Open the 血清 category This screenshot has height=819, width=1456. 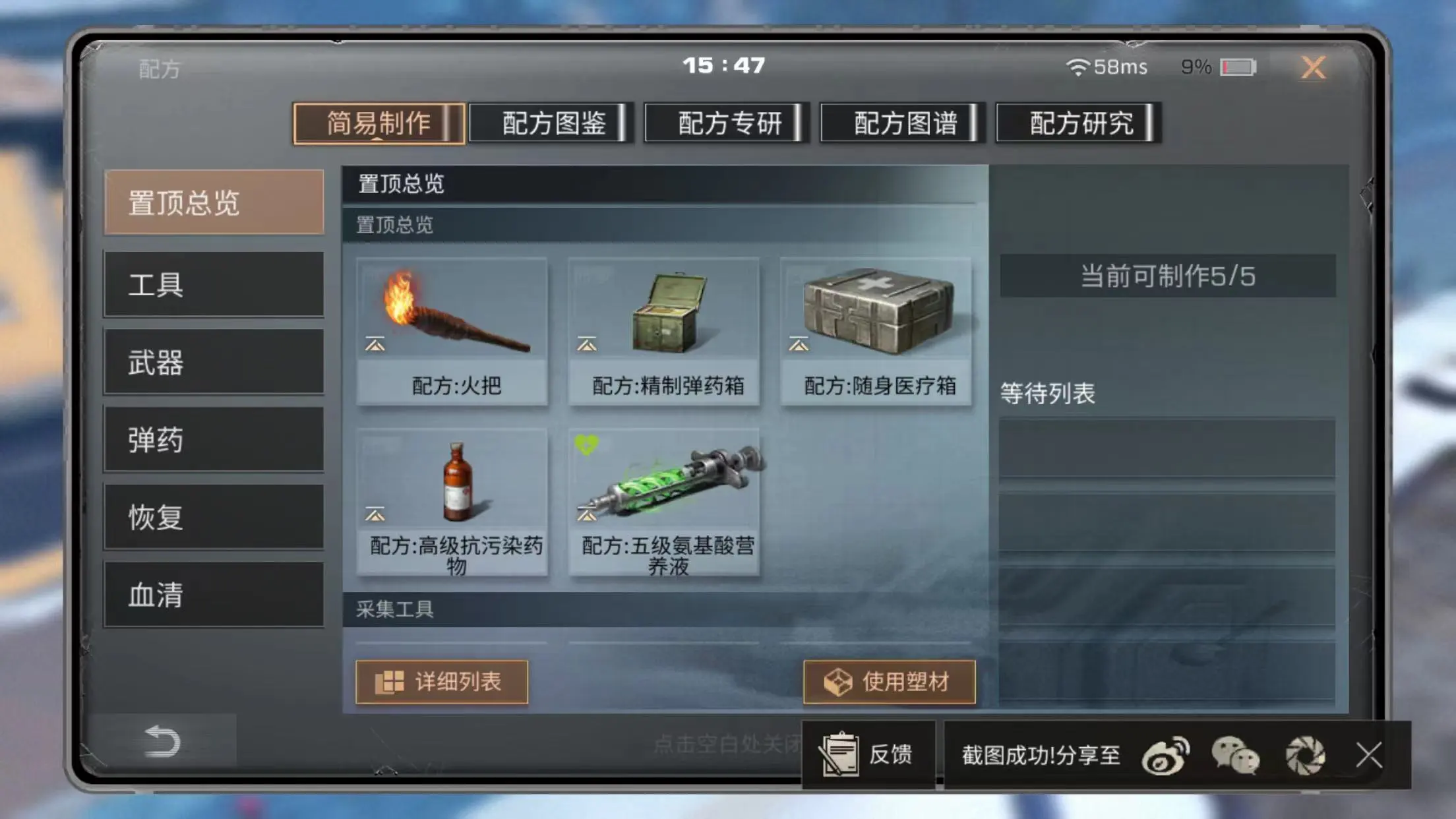pos(214,594)
